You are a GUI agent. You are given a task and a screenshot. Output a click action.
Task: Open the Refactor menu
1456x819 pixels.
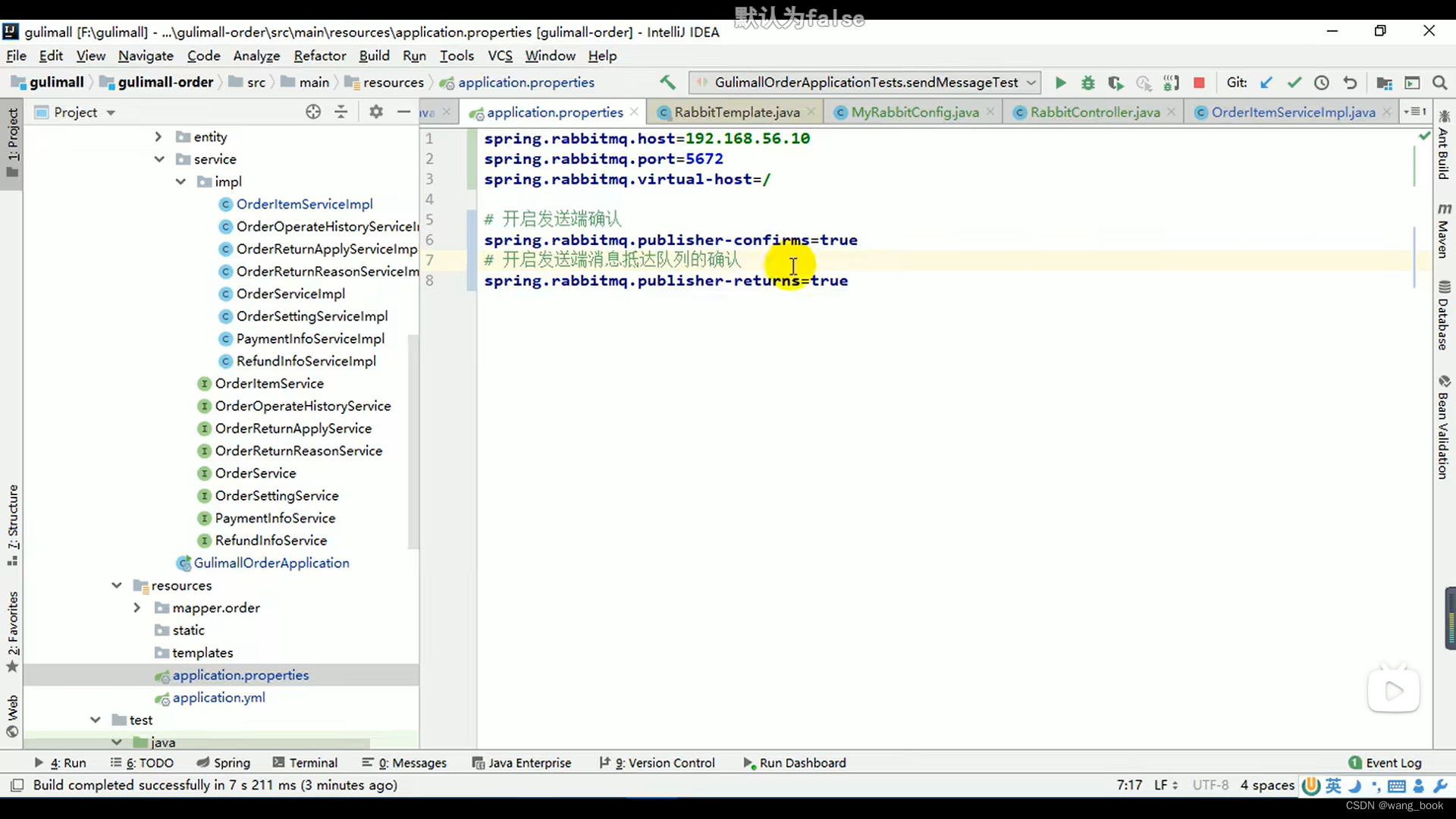[x=319, y=55]
